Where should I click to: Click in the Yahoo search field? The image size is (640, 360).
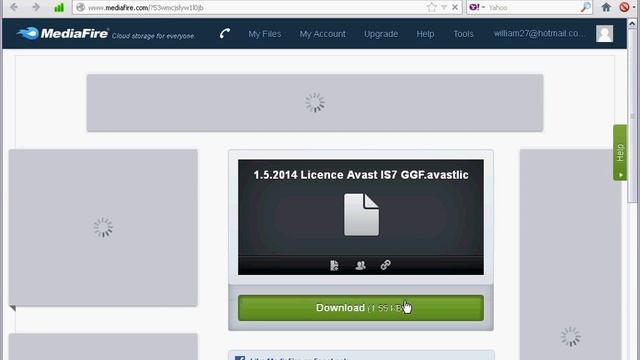[x=533, y=7]
